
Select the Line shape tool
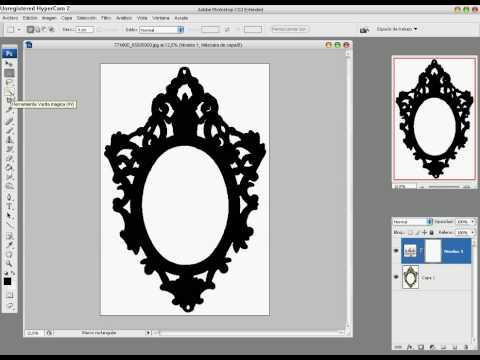click(9, 226)
